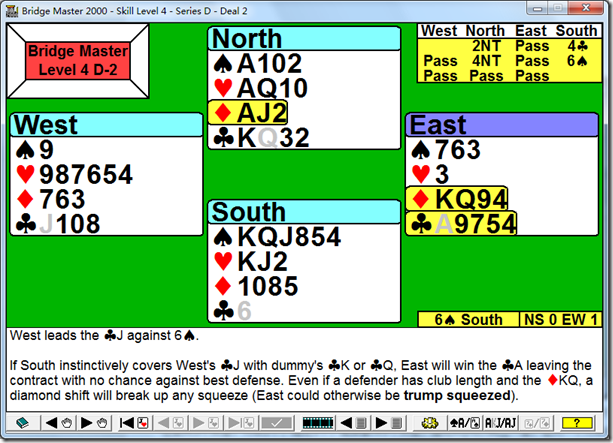Show the next explanation page
The width and height of the screenshot is (613, 443).
pos(389,423)
